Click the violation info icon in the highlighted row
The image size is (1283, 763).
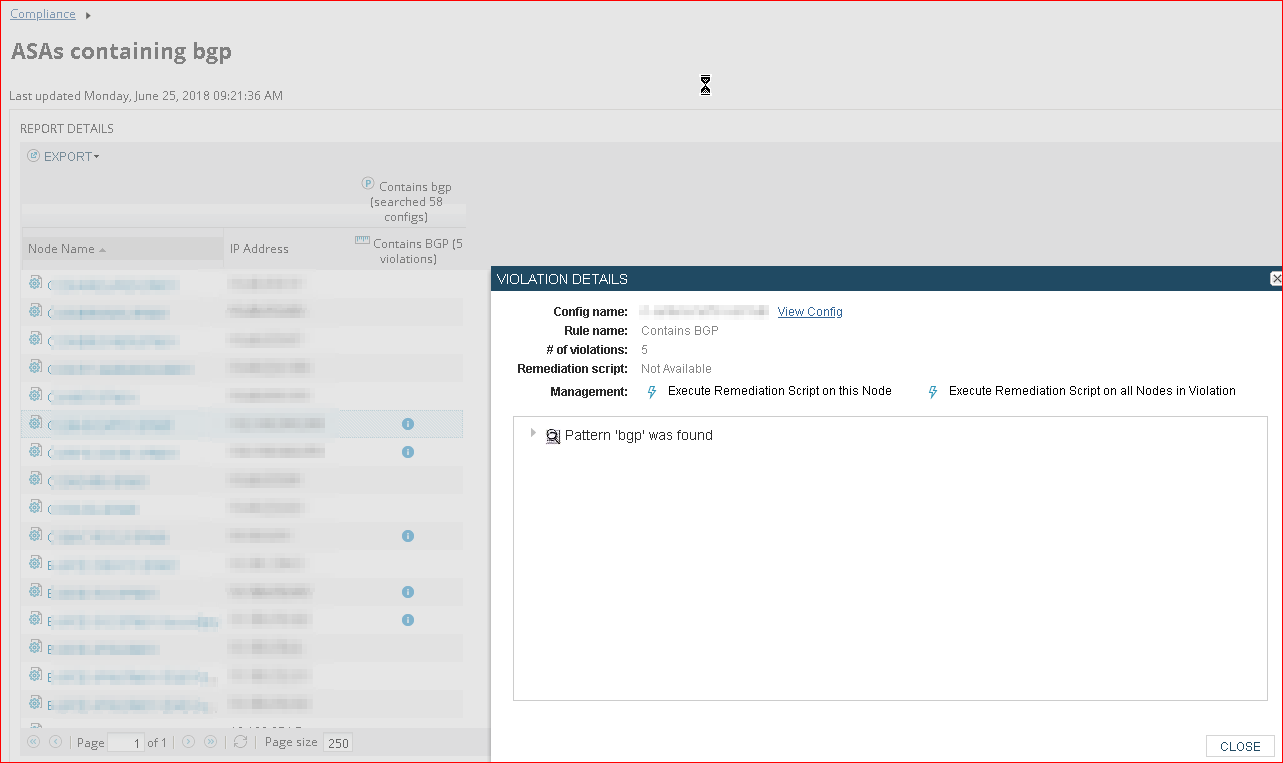pyautogui.click(x=408, y=424)
